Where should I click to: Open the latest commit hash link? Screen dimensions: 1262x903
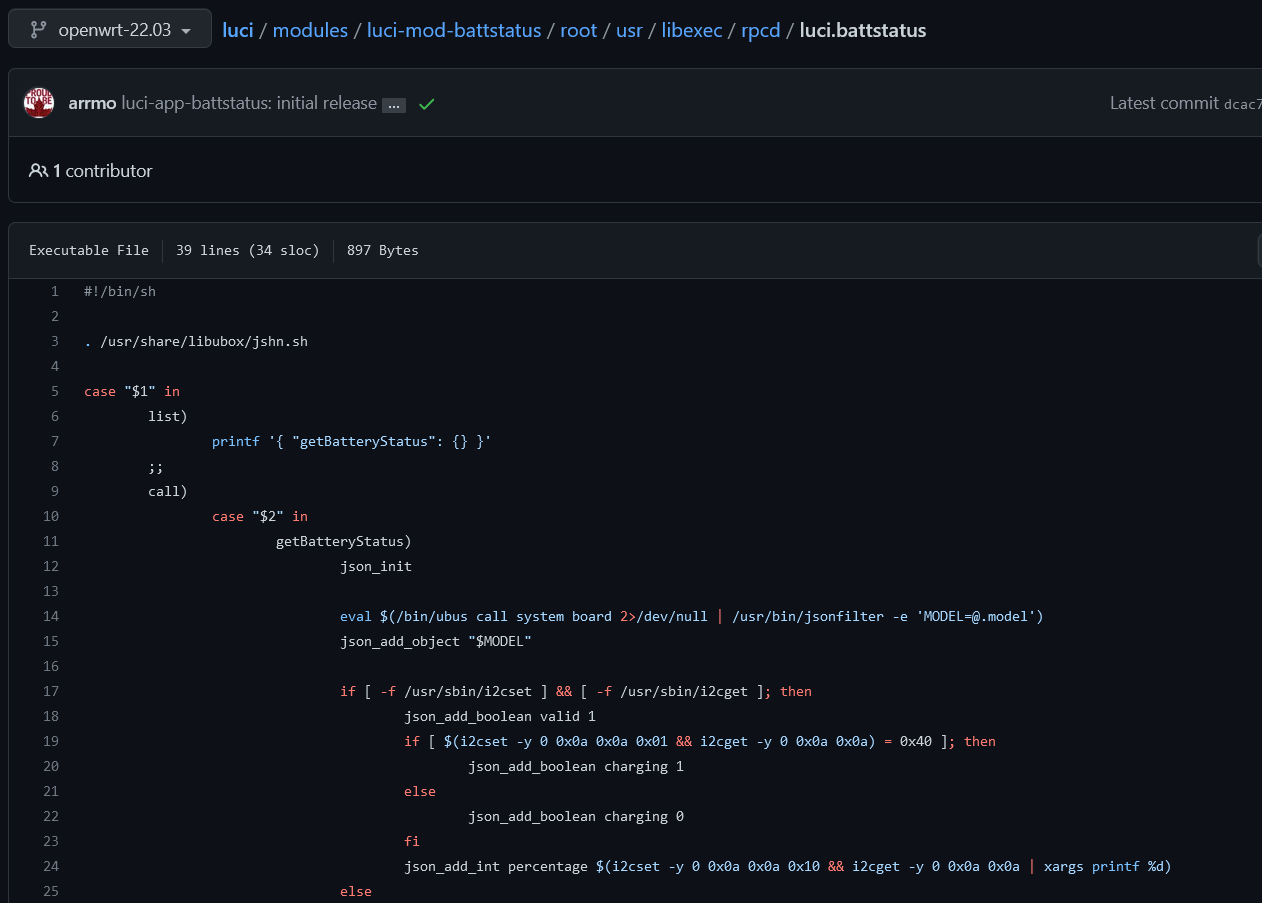1242,104
